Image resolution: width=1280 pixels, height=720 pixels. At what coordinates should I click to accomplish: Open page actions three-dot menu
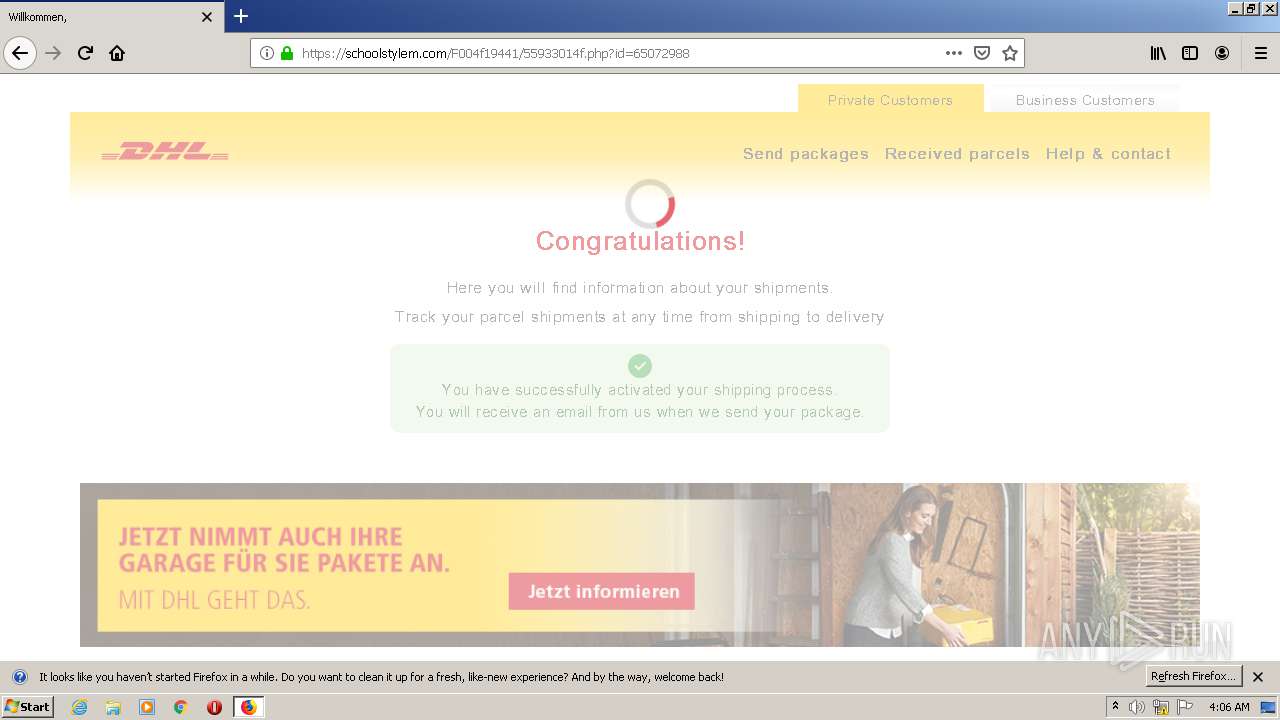(x=954, y=53)
